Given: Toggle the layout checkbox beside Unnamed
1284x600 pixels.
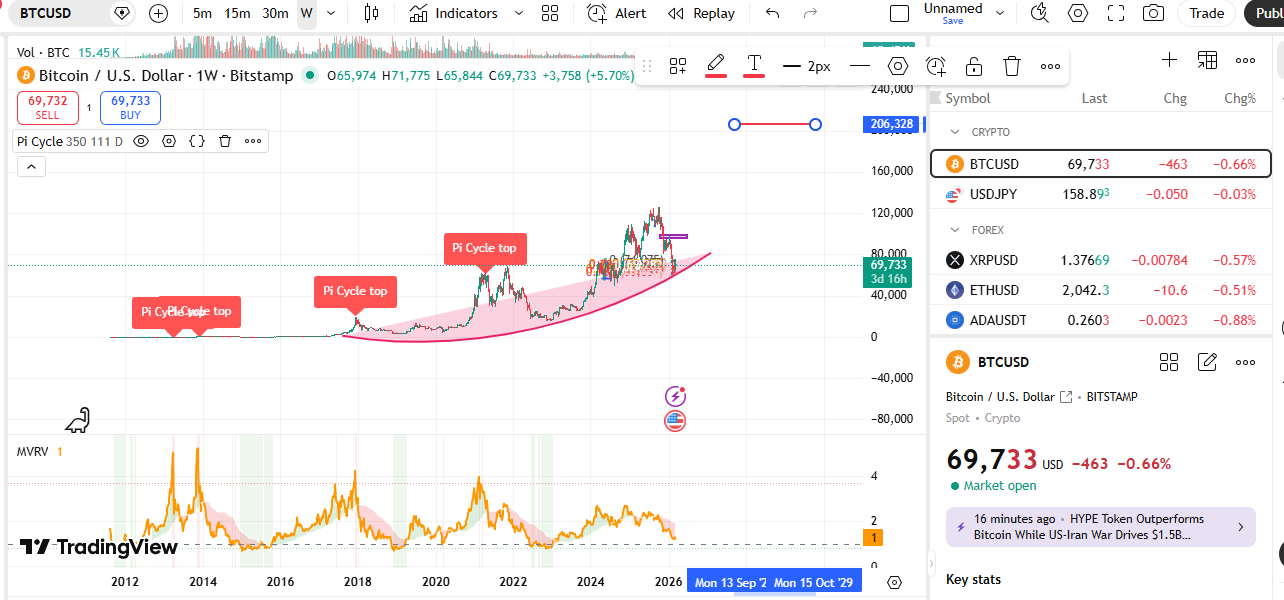Looking at the screenshot, I should (899, 13).
